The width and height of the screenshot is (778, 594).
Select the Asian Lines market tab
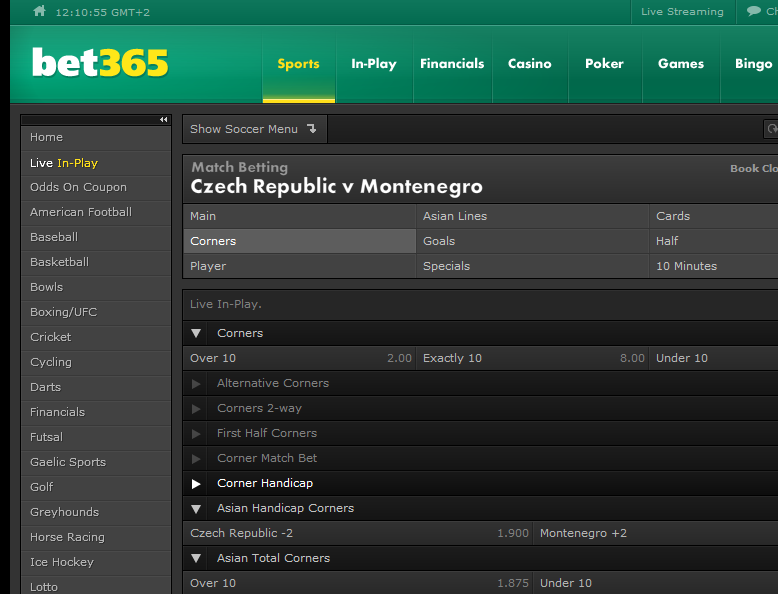532,216
